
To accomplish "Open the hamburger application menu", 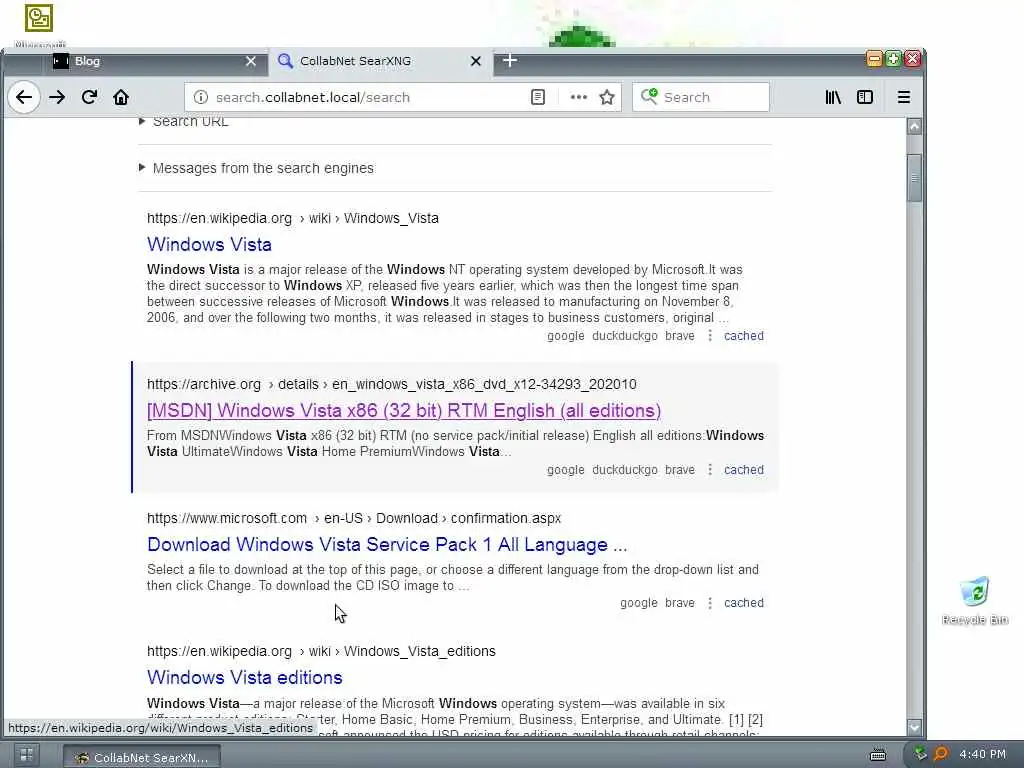I will 904,97.
